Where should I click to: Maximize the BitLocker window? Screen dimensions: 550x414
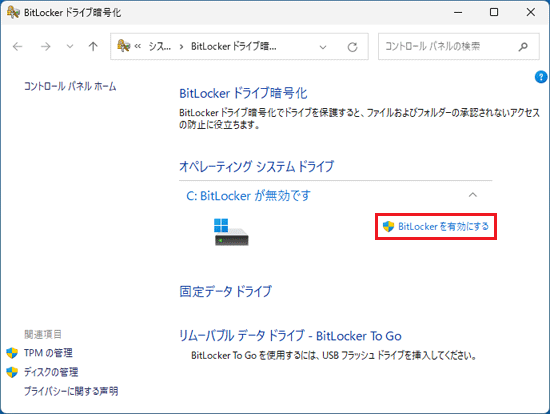pos(494,12)
